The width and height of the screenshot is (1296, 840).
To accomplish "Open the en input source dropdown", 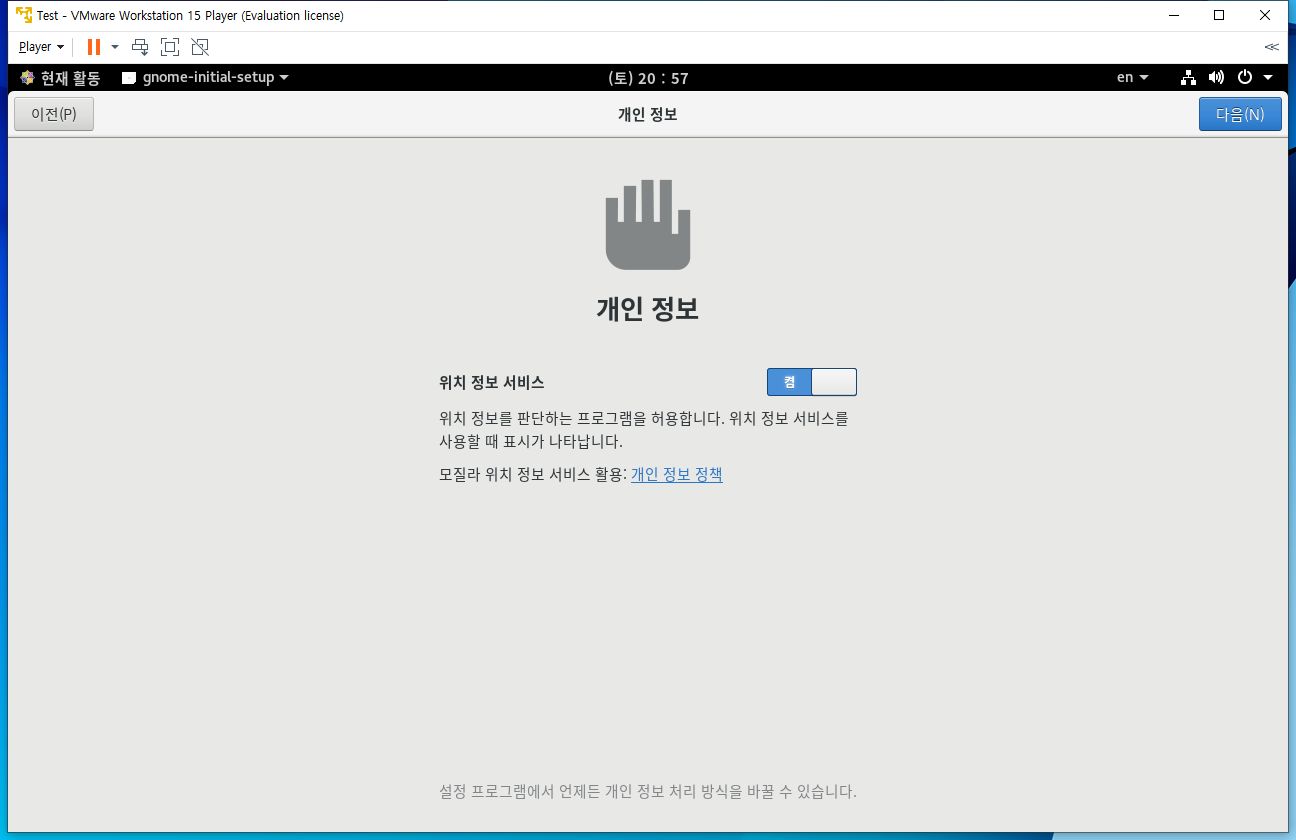I will pos(1132,77).
